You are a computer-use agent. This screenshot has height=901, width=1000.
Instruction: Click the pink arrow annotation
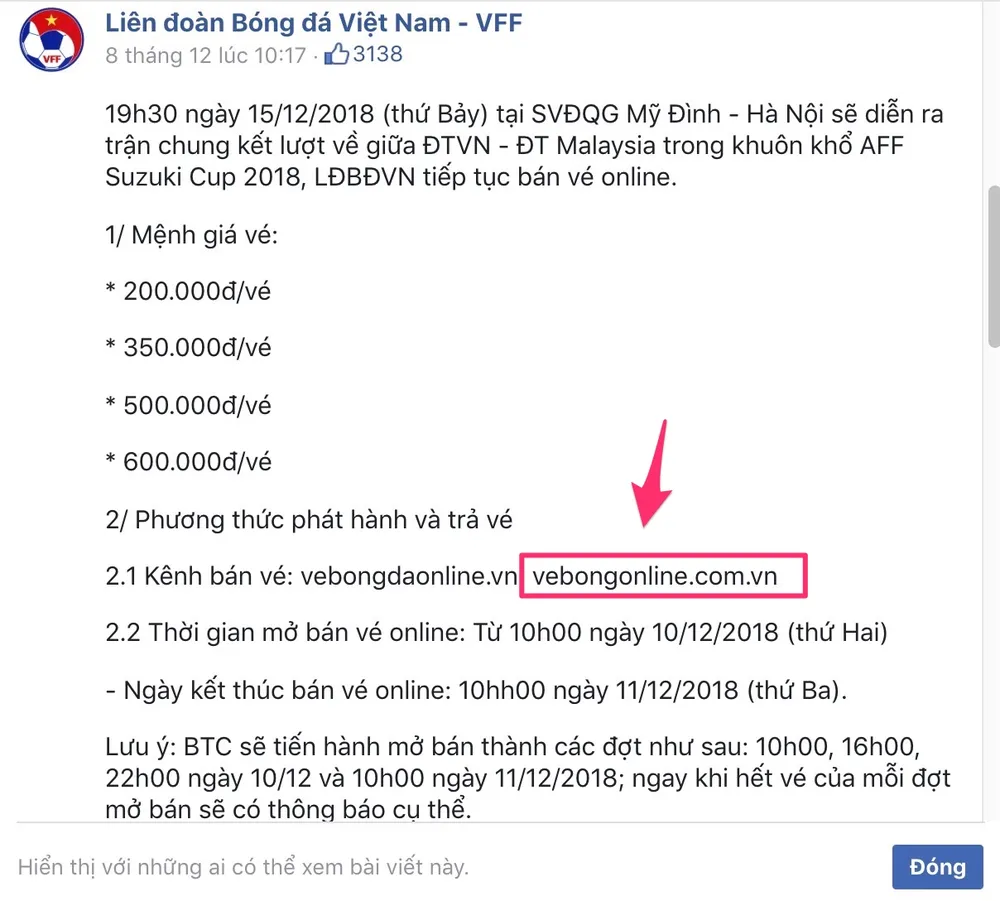(x=653, y=474)
